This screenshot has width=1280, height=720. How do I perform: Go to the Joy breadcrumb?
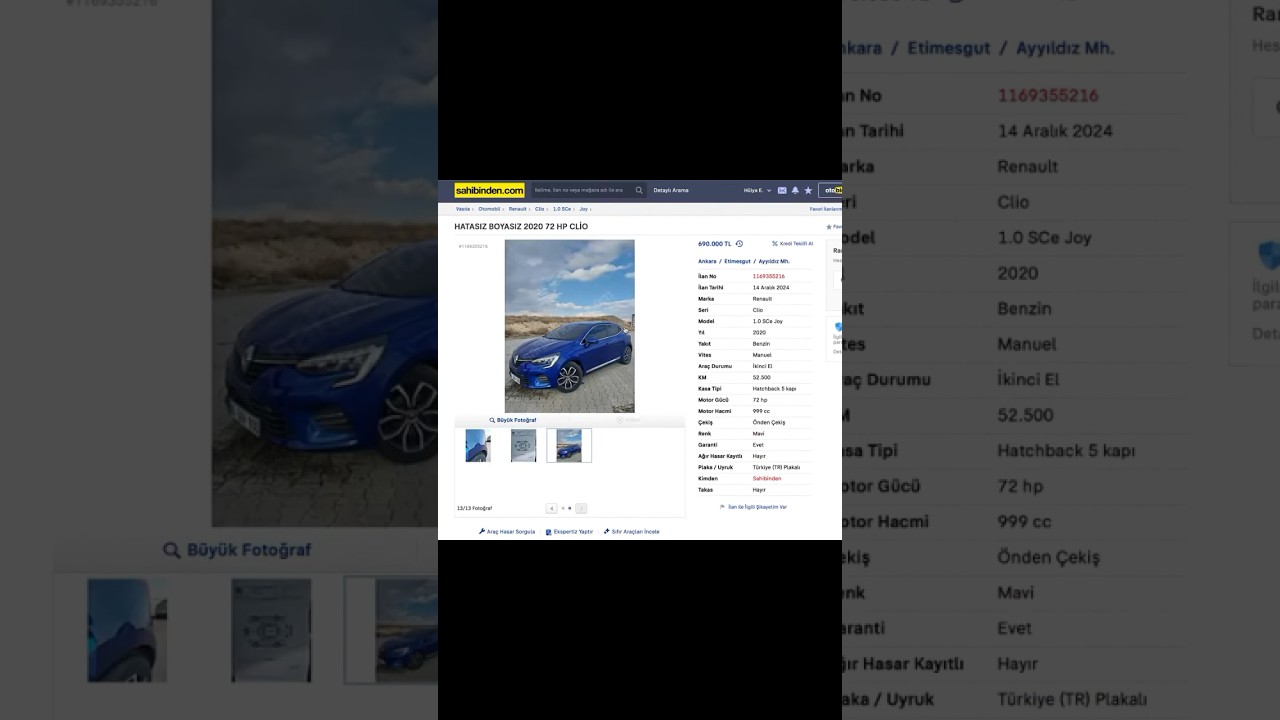pyautogui.click(x=583, y=209)
